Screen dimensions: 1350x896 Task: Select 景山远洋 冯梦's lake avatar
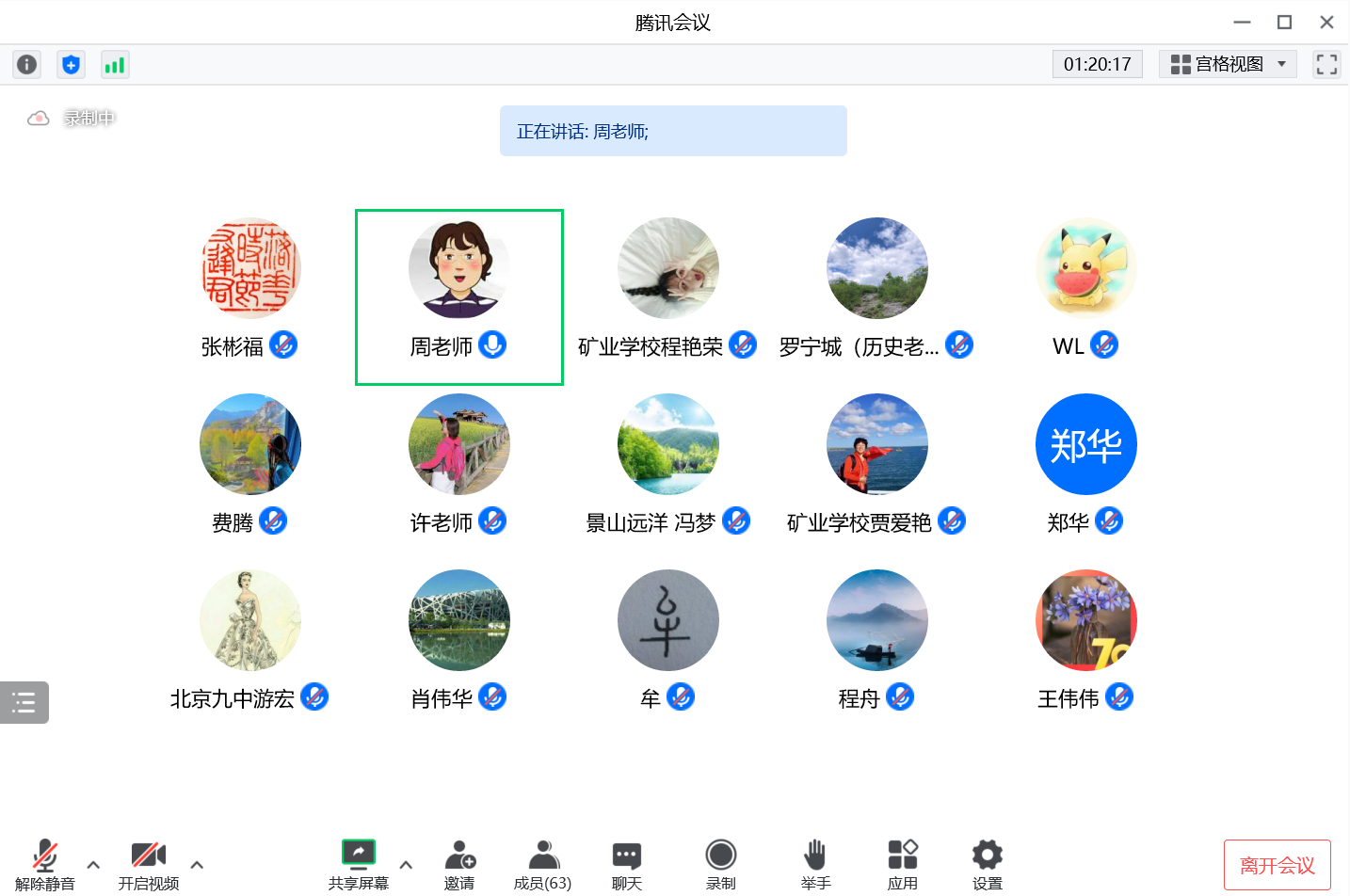pos(668,444)
